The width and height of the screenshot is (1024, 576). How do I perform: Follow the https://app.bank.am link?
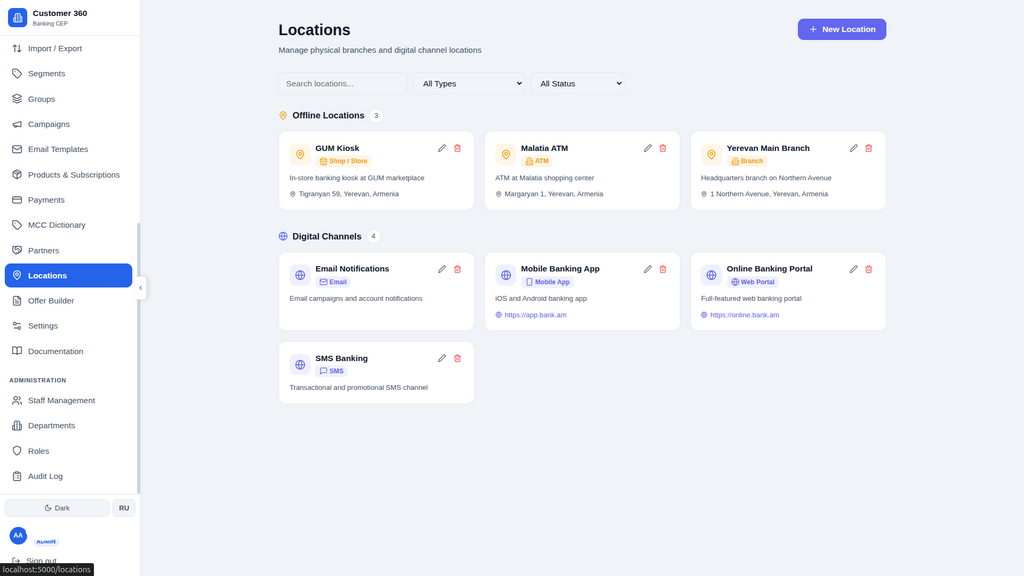click(x=536, y=315)
